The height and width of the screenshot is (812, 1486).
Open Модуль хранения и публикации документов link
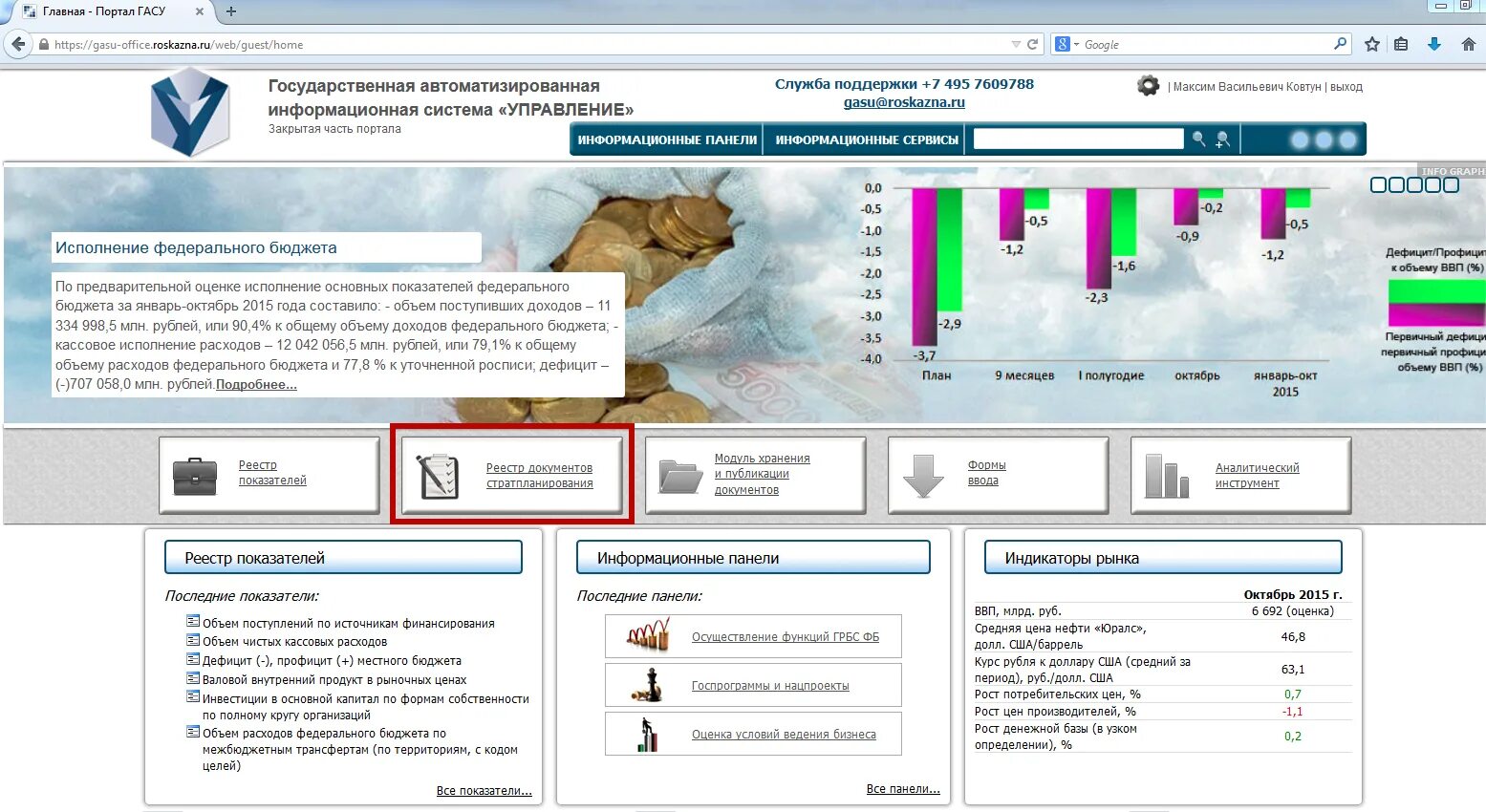coord(762,474)
